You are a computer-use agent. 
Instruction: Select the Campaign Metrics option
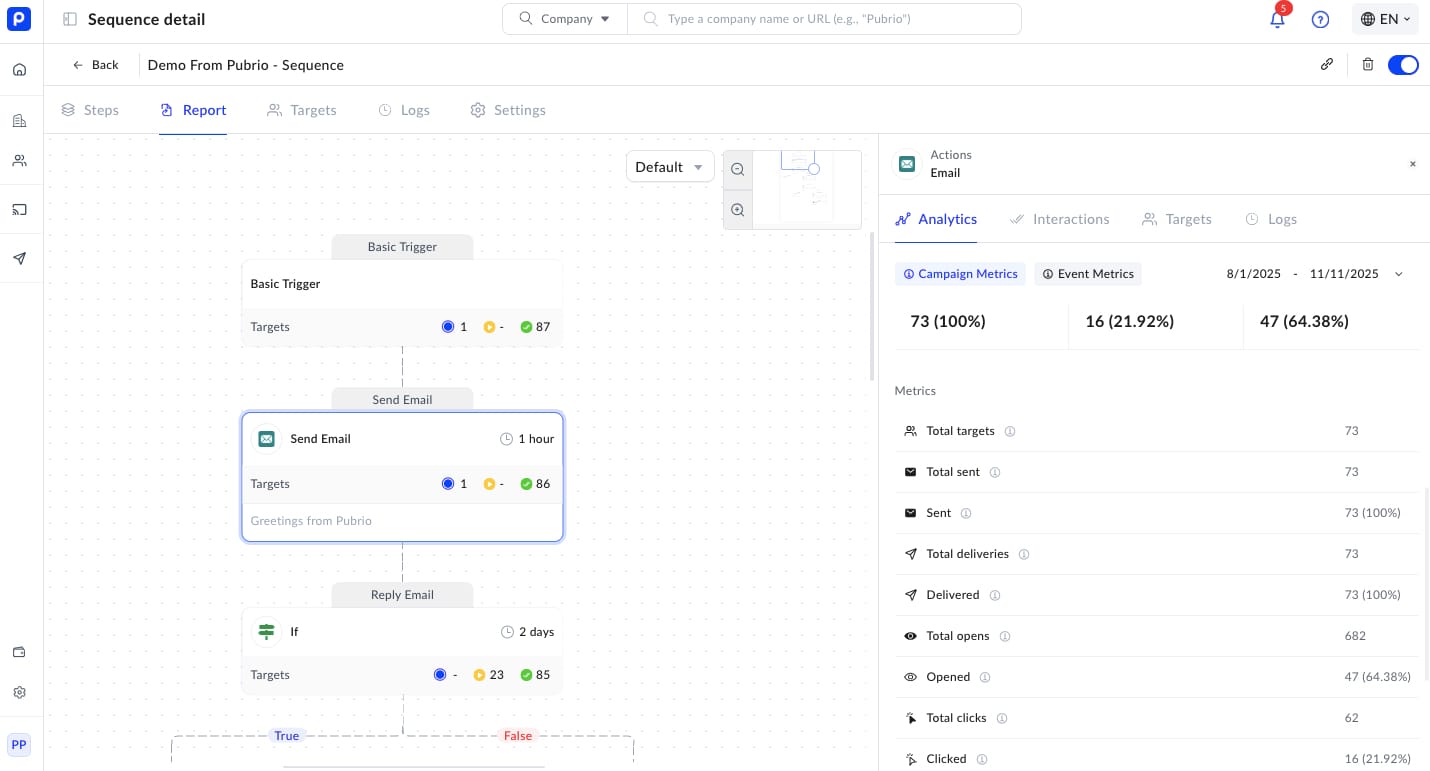click(960, 274)
